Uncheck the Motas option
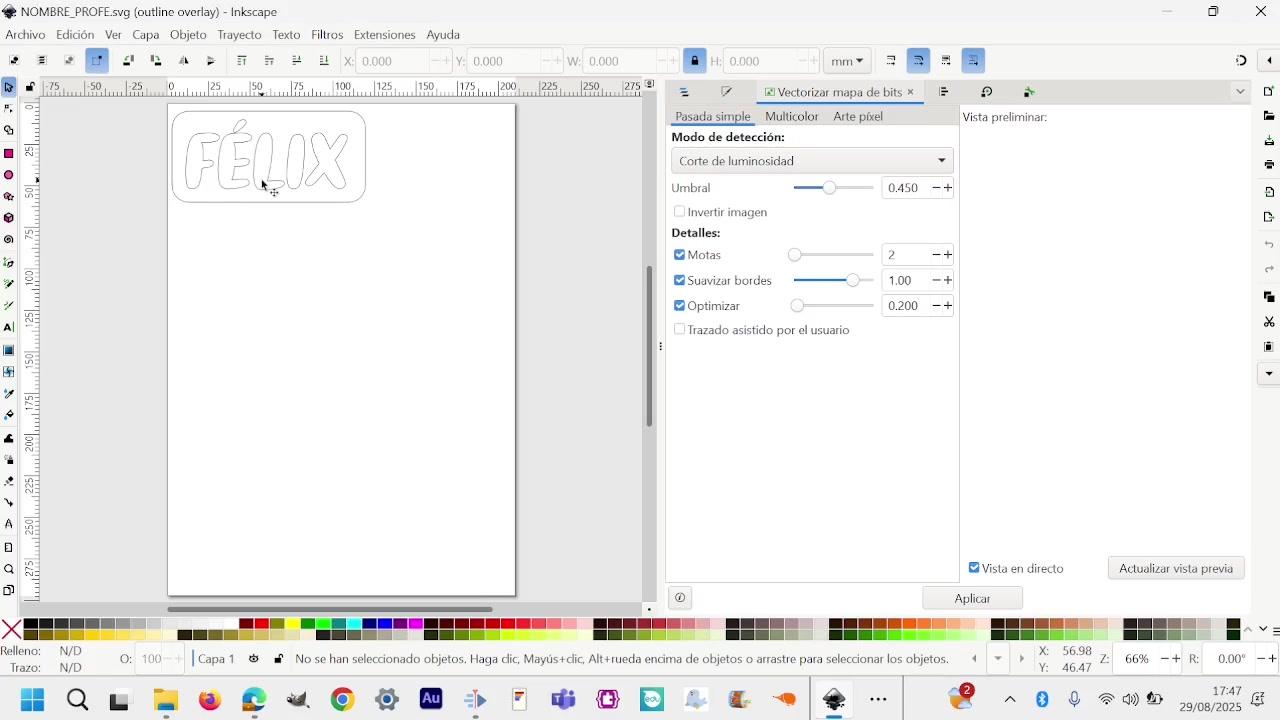Image resolution: width=1280 pixels, height=720 pixels. click(x=680, y=255)
